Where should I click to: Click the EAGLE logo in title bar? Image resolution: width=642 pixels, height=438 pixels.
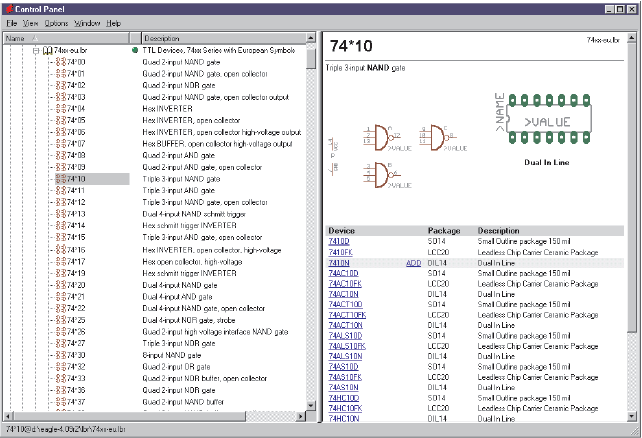(x=9, y=9)
